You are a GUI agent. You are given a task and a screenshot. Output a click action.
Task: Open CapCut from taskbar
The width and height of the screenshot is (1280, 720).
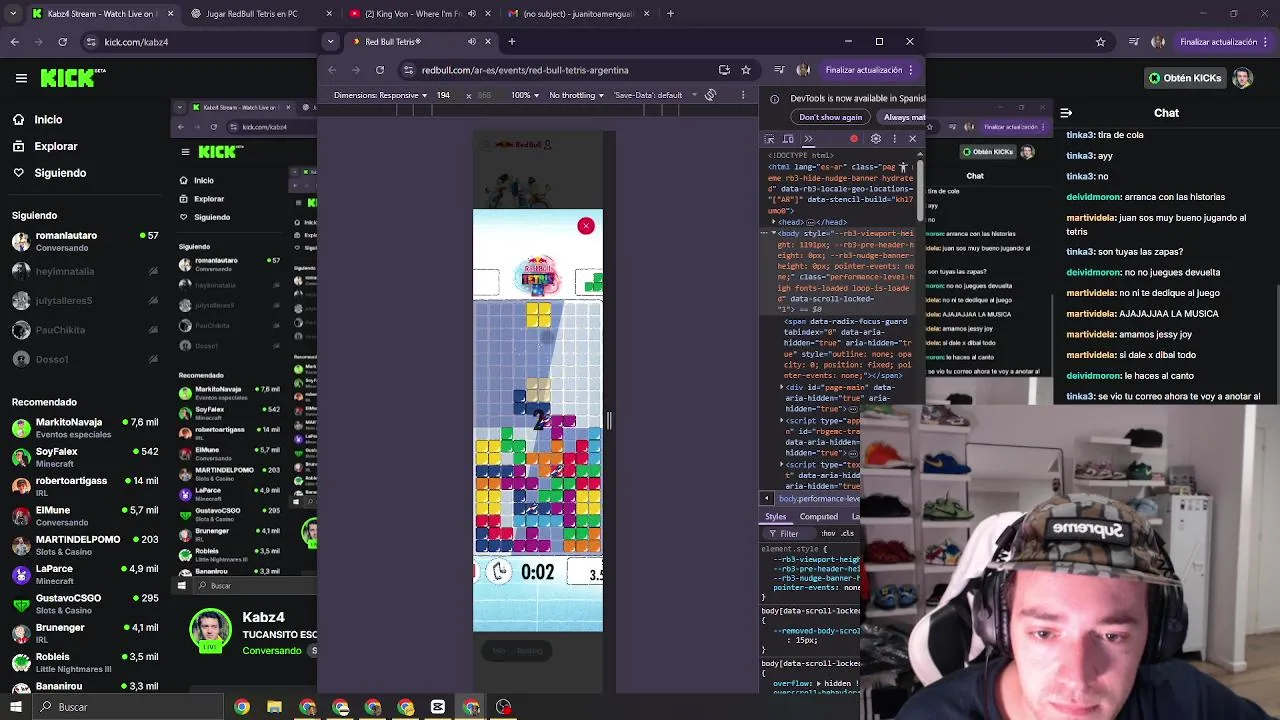pos(438,707)
